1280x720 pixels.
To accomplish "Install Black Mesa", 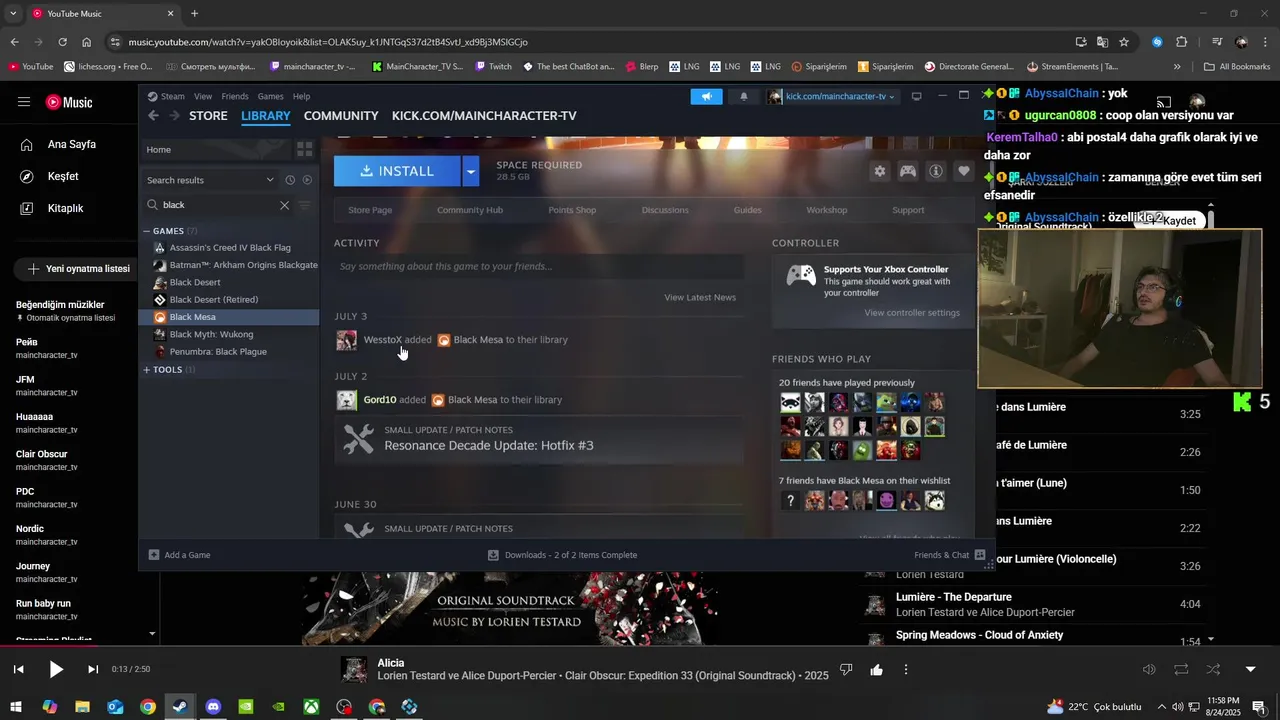I will 397,171.
